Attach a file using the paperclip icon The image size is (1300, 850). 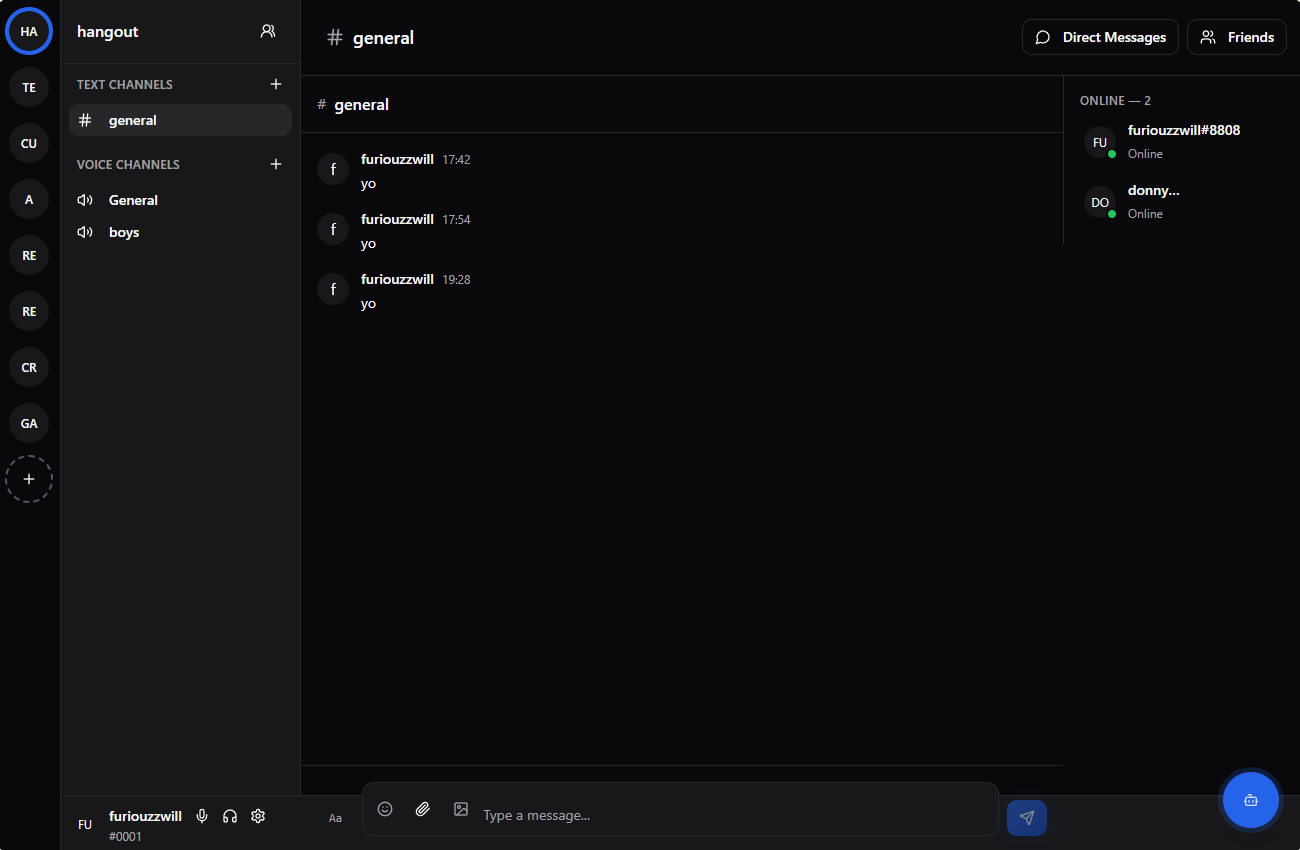(x=423, y=809)
